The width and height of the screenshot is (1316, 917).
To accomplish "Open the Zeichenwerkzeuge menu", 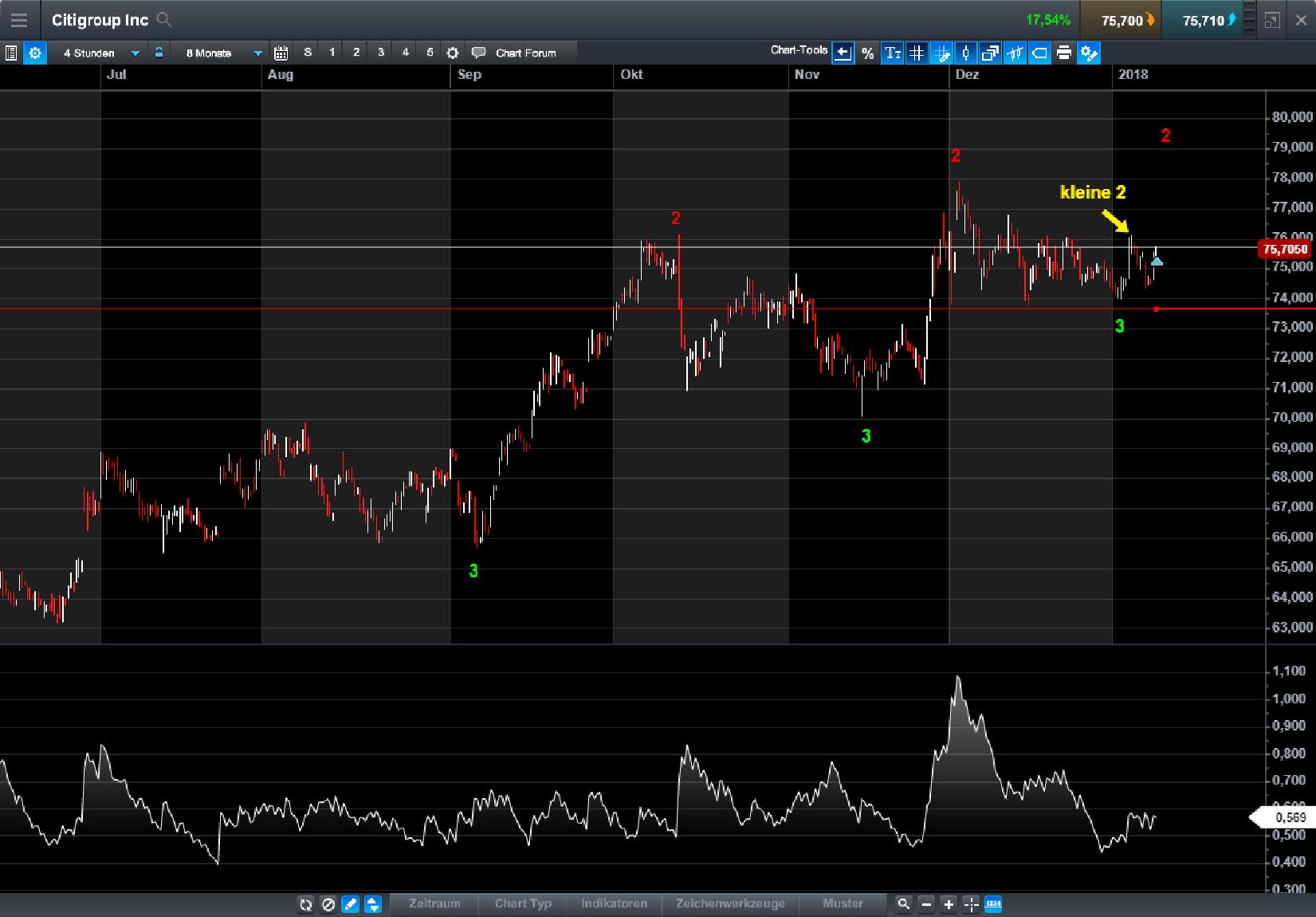I will (730, 904).
